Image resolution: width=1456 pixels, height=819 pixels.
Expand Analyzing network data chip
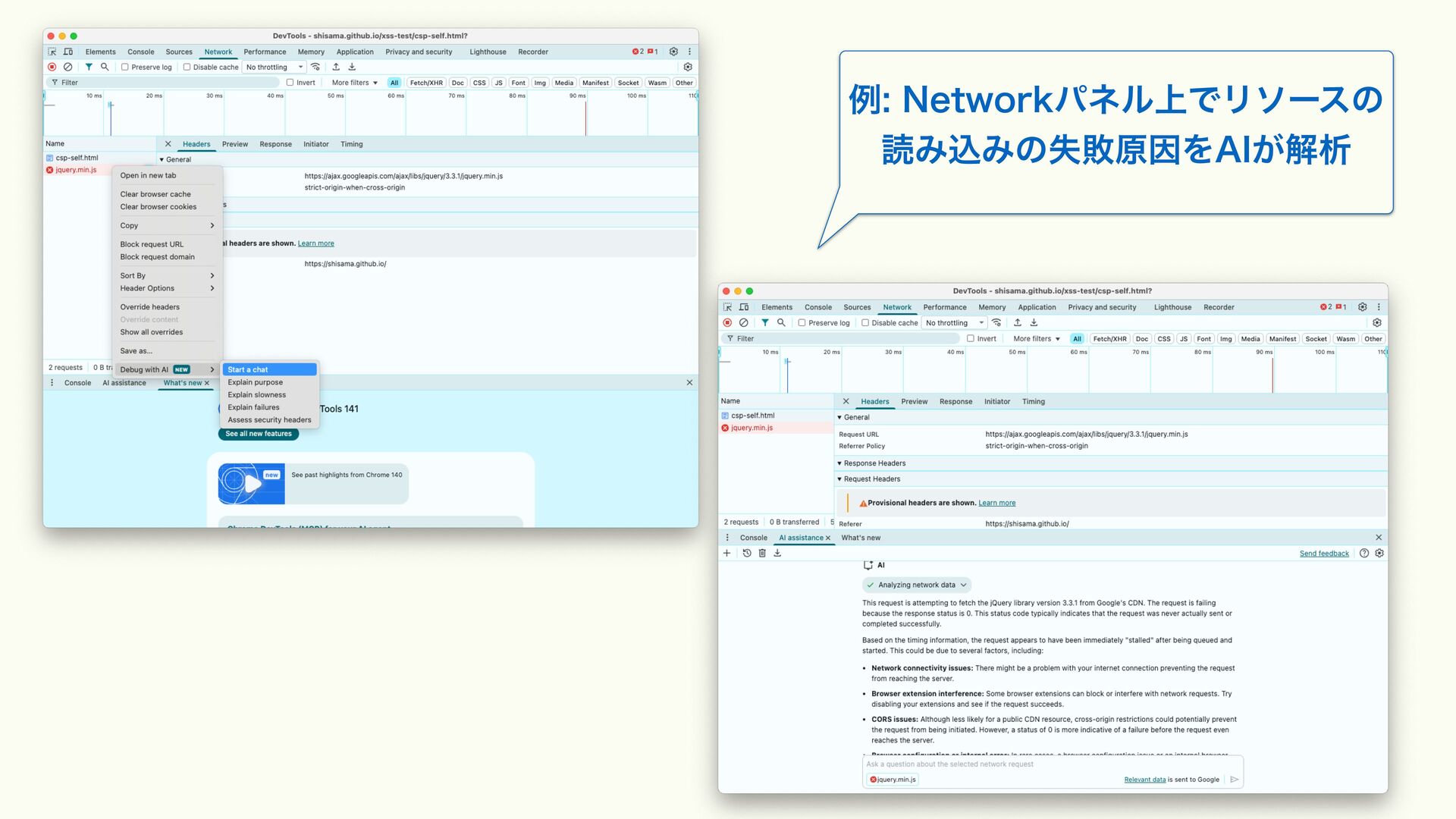(916, 585)
